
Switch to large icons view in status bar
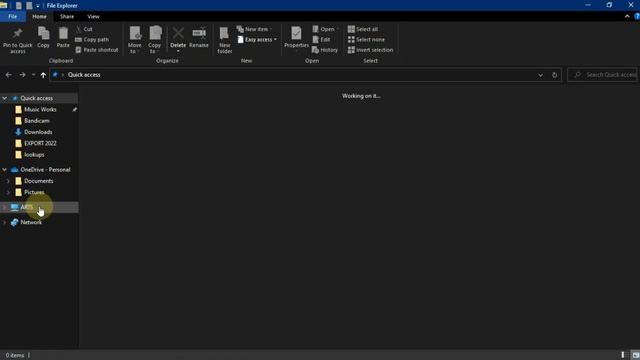[636, 355]
